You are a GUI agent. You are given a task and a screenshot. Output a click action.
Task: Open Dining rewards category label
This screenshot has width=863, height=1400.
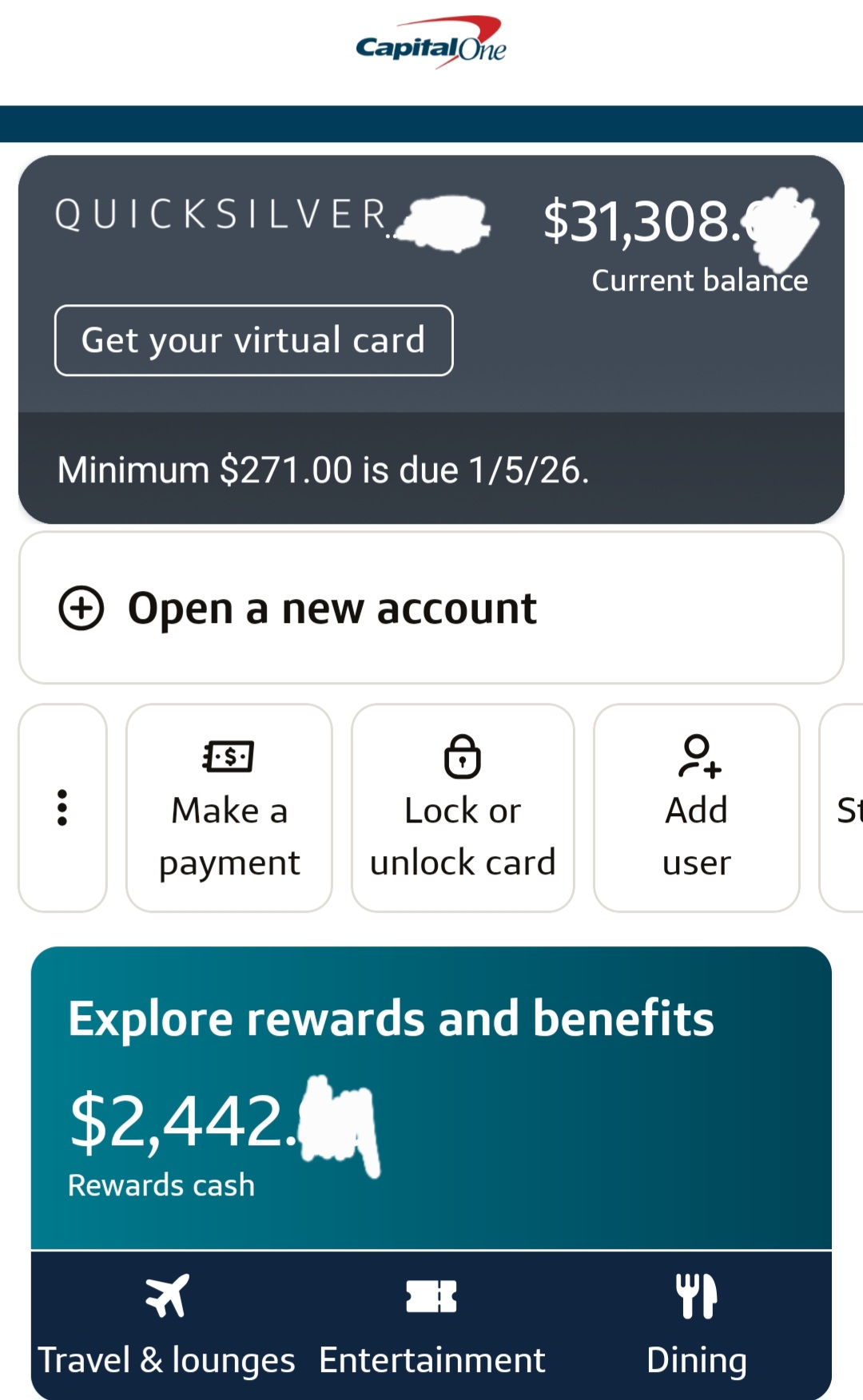point(696,1359)
